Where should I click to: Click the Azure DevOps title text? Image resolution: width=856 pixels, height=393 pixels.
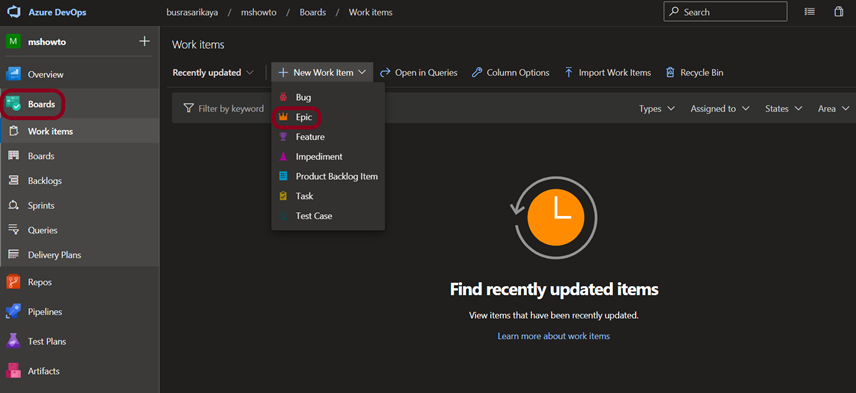coord(57,12)
